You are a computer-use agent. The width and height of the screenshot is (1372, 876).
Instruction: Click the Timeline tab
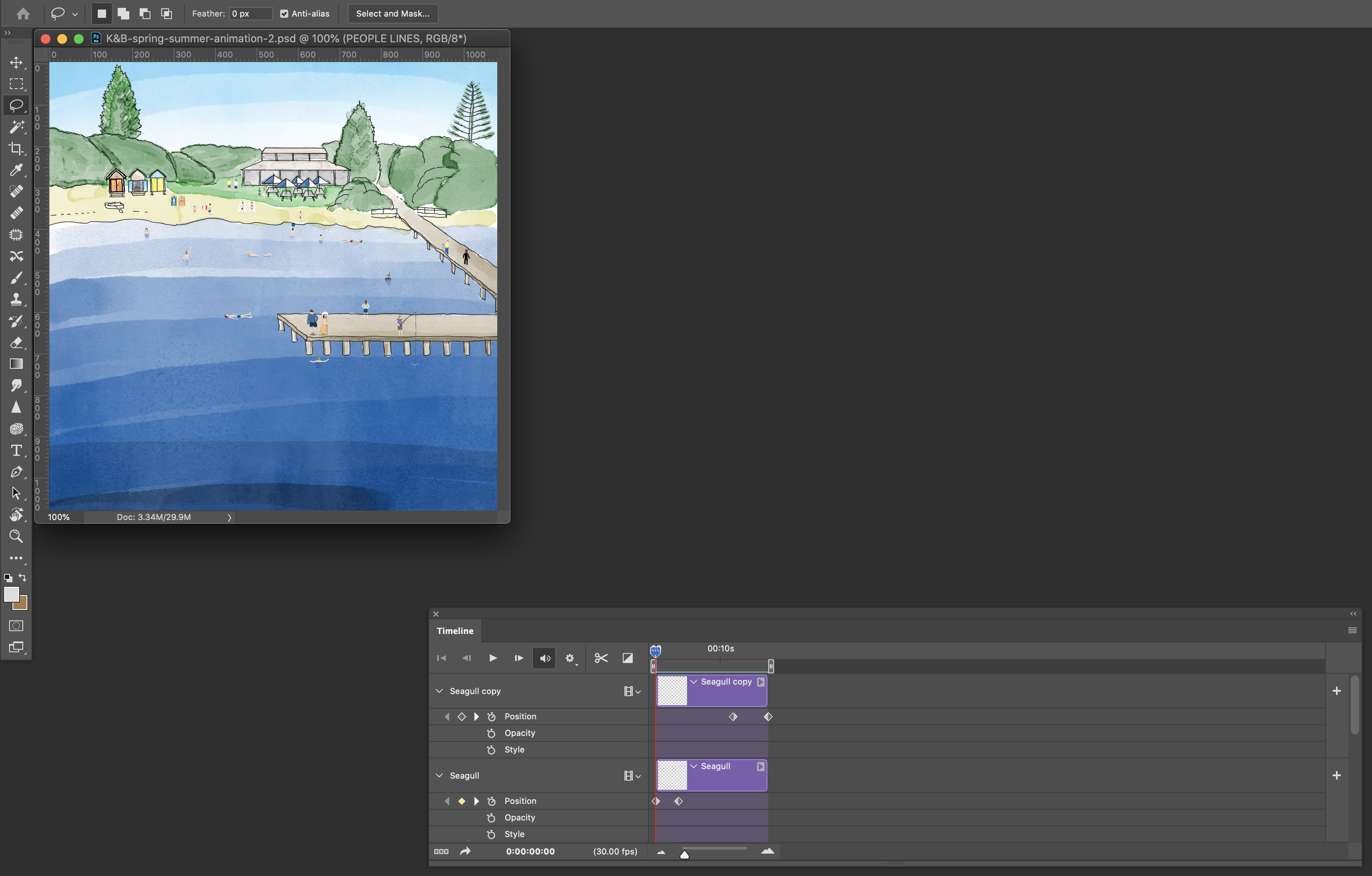click(454, 630)
